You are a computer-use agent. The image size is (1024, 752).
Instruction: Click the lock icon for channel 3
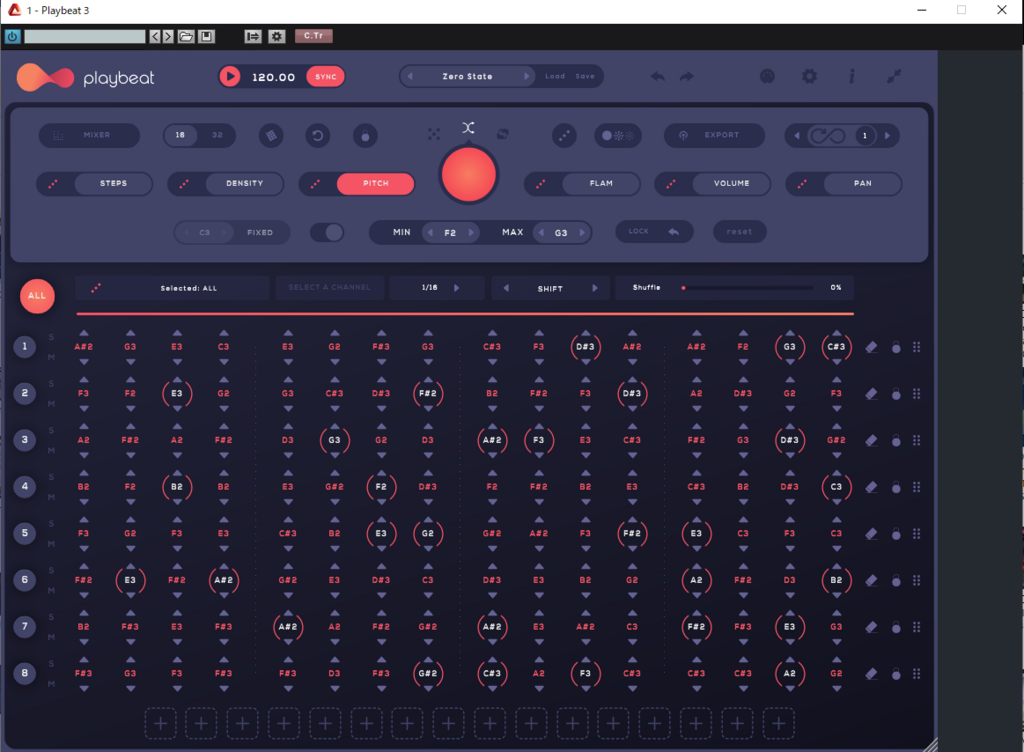click(896, 441)
